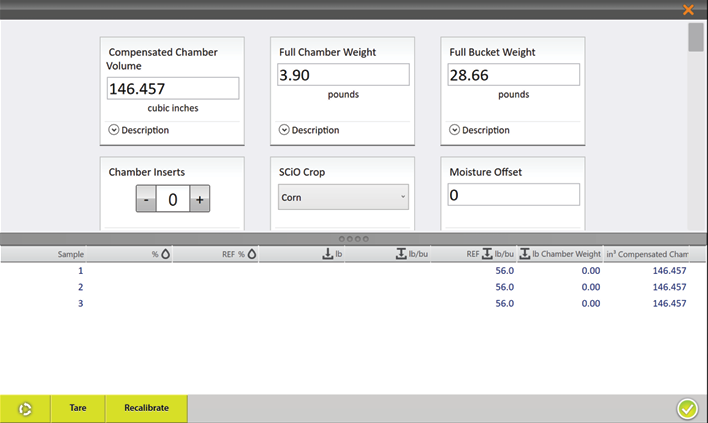Viewport: 708px width, 423px height.
Task: Click the green checkmark confirm icon
Action: tap(687, 408)
